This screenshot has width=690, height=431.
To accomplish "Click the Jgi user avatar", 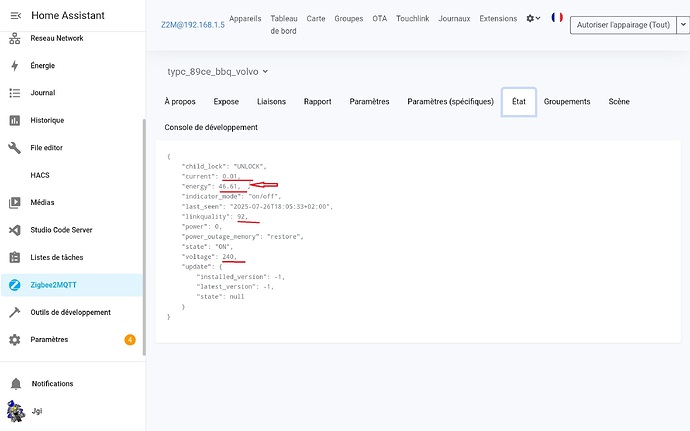I will pos(16,411).
